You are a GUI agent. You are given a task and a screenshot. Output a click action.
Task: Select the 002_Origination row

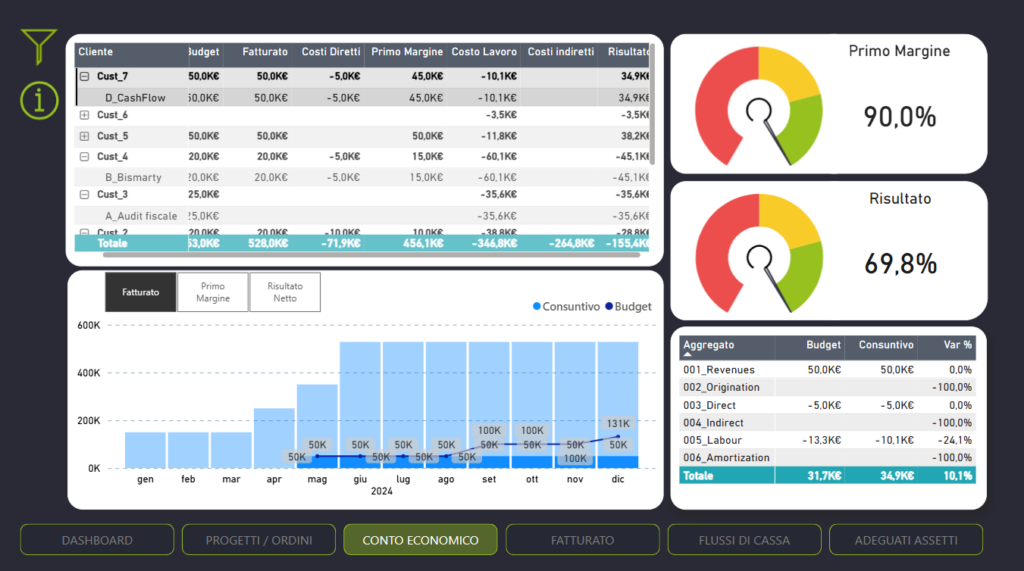point(827,387)
